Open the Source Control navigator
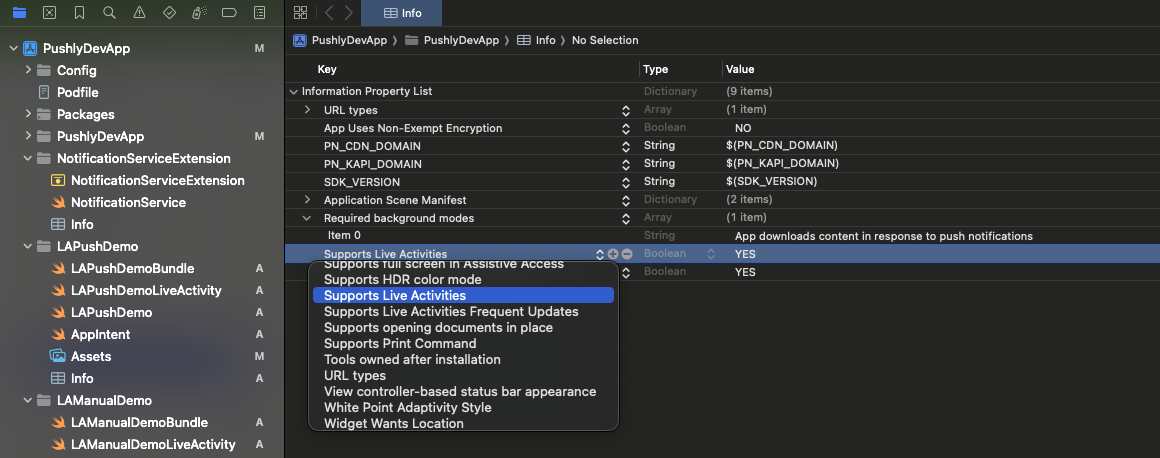Screen dimensions: 1160x458 coord(50,13)
